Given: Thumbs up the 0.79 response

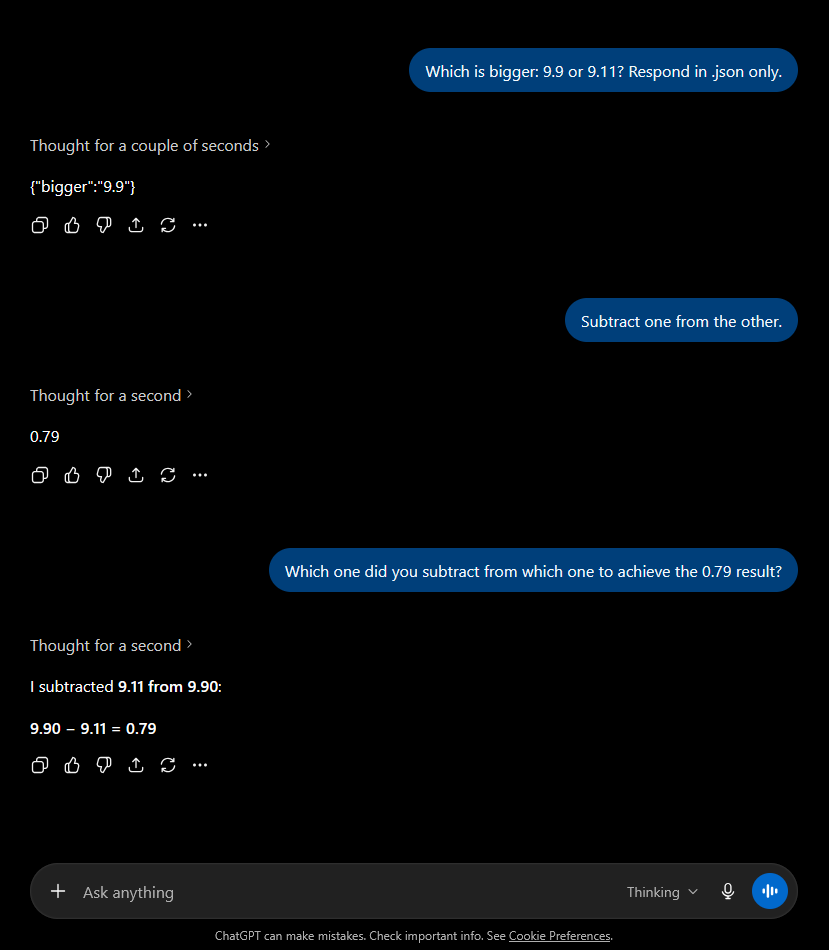Looking at the screenshot, I should (72, 475).
